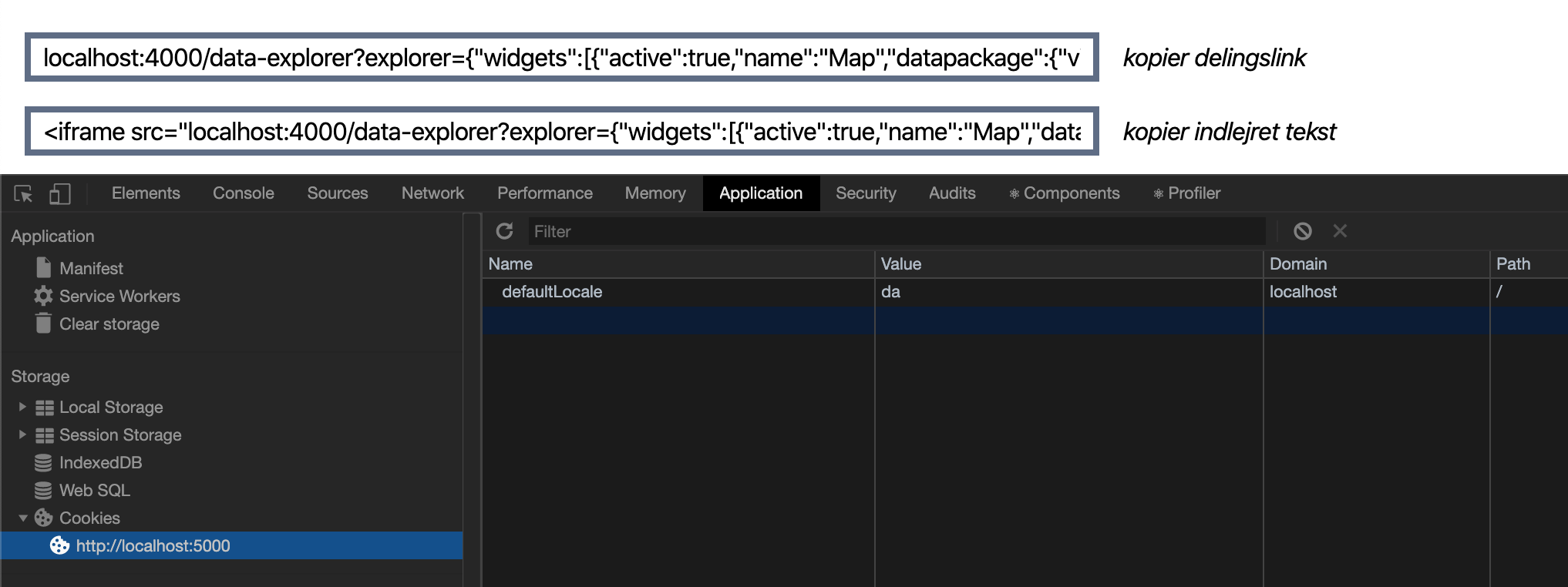Click the kopier delingslink button
1568x587 pixels.
(1214, 58)
